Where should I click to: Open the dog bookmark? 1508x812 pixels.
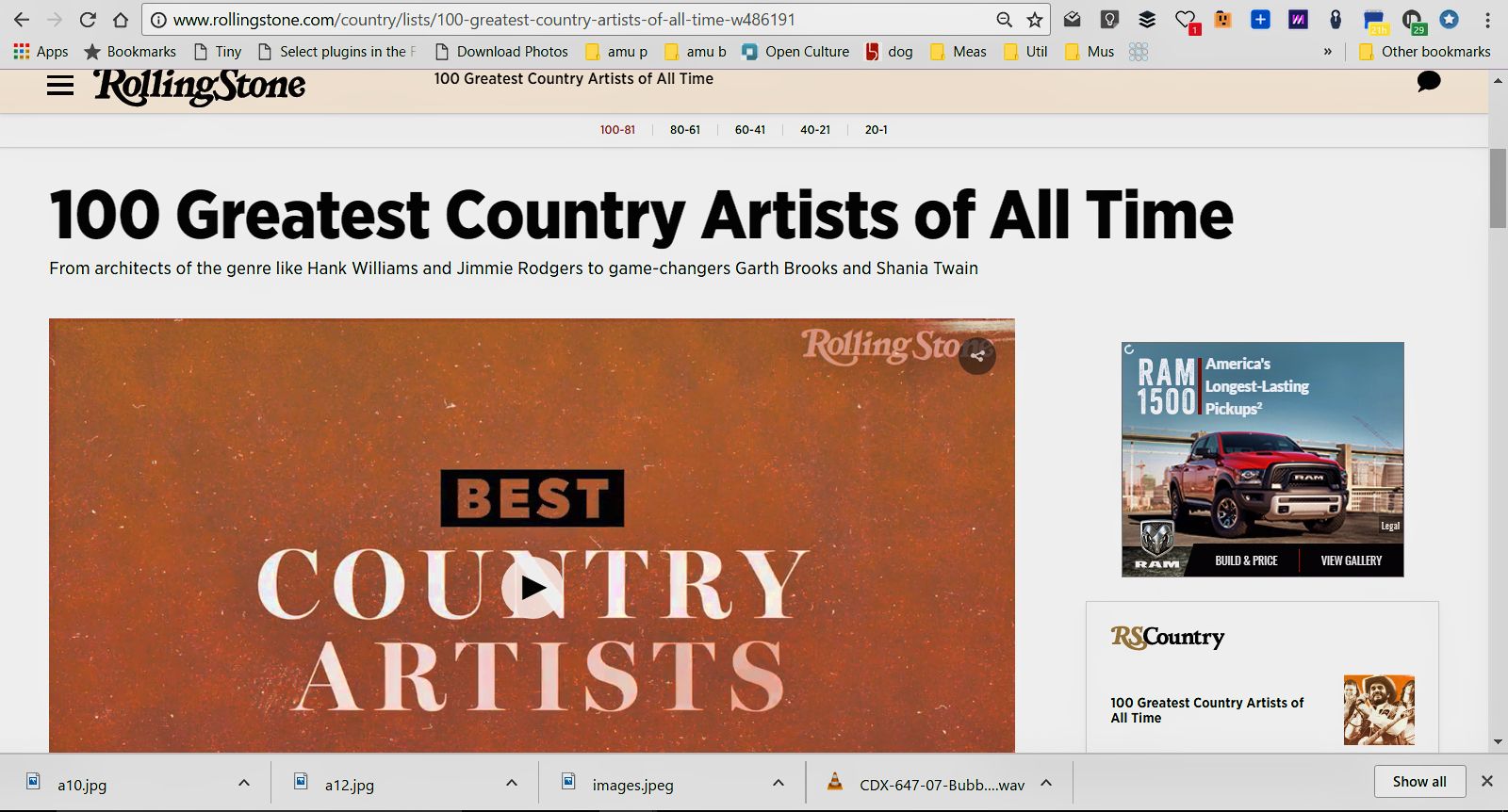pos(890,52)
